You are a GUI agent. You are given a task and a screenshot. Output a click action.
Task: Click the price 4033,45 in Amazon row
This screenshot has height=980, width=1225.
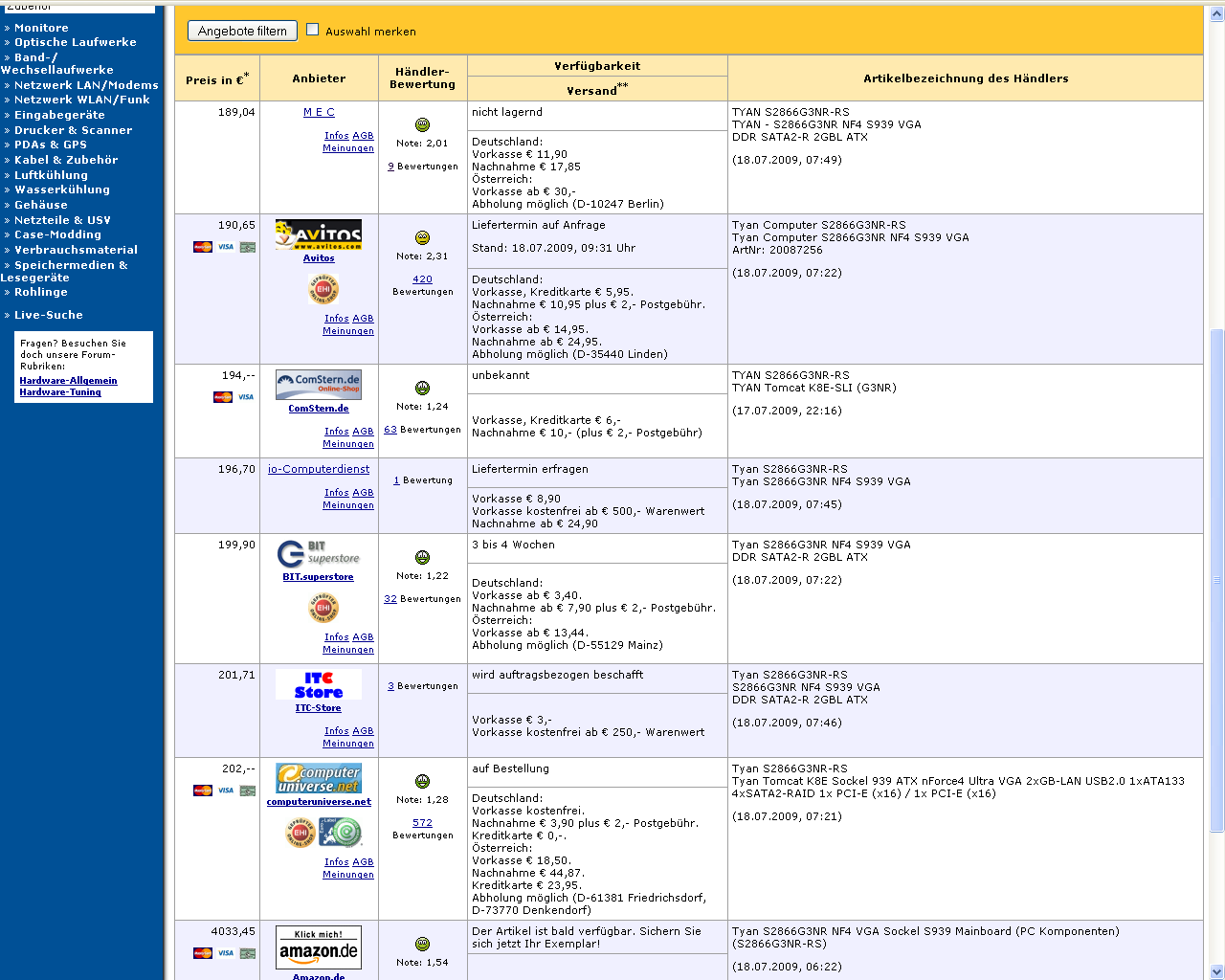coord(234,931)
